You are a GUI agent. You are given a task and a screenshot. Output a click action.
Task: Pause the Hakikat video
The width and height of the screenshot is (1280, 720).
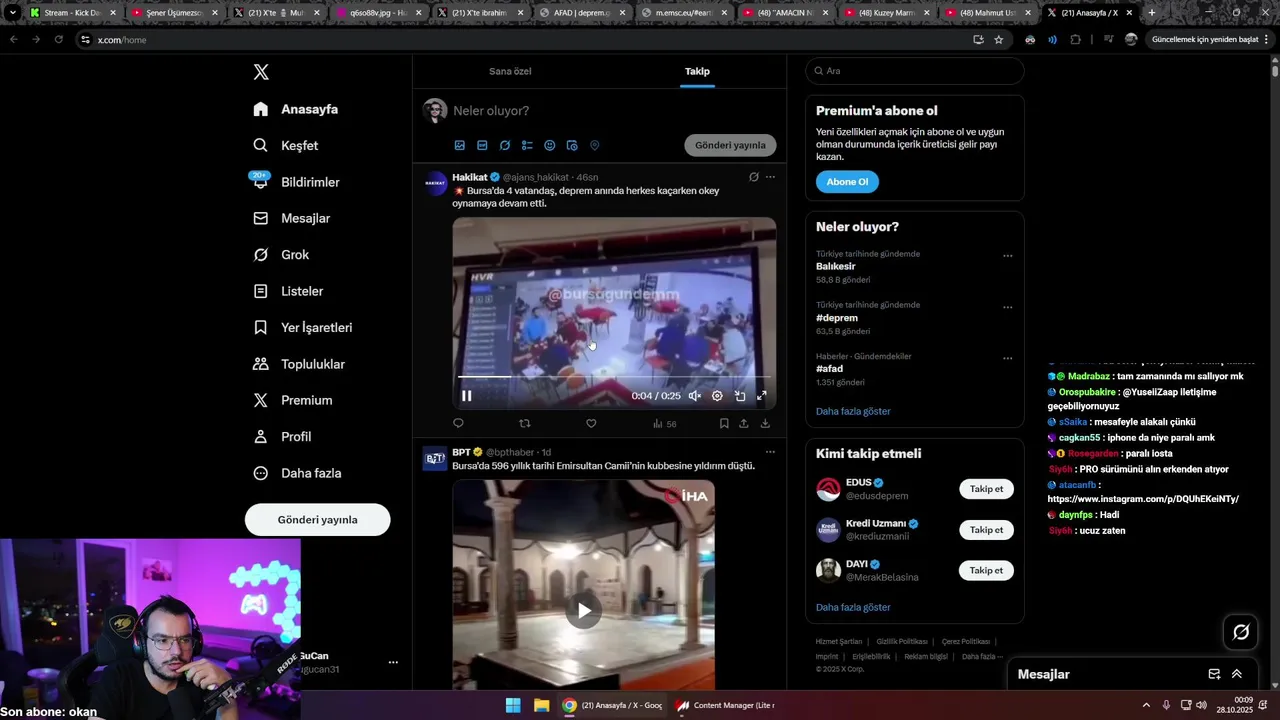coord(467,396)
